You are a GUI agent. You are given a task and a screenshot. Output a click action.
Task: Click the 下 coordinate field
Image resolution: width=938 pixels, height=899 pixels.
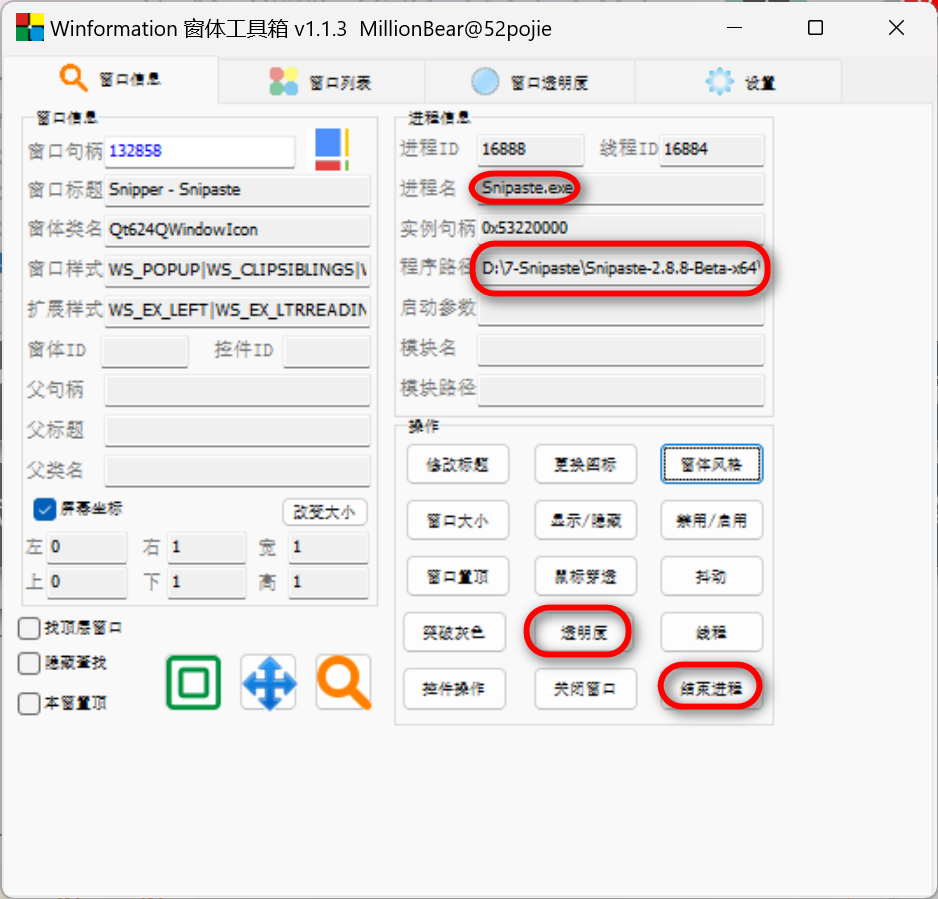pos(207,582)
